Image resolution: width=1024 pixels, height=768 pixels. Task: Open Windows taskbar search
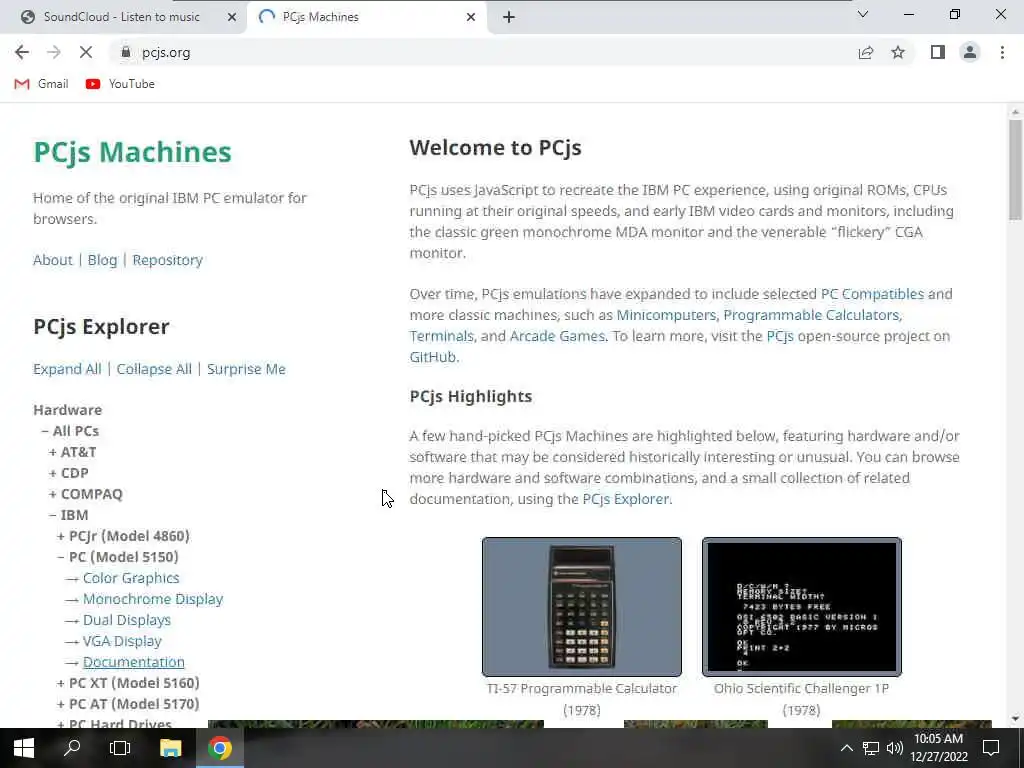click(72, 748)
